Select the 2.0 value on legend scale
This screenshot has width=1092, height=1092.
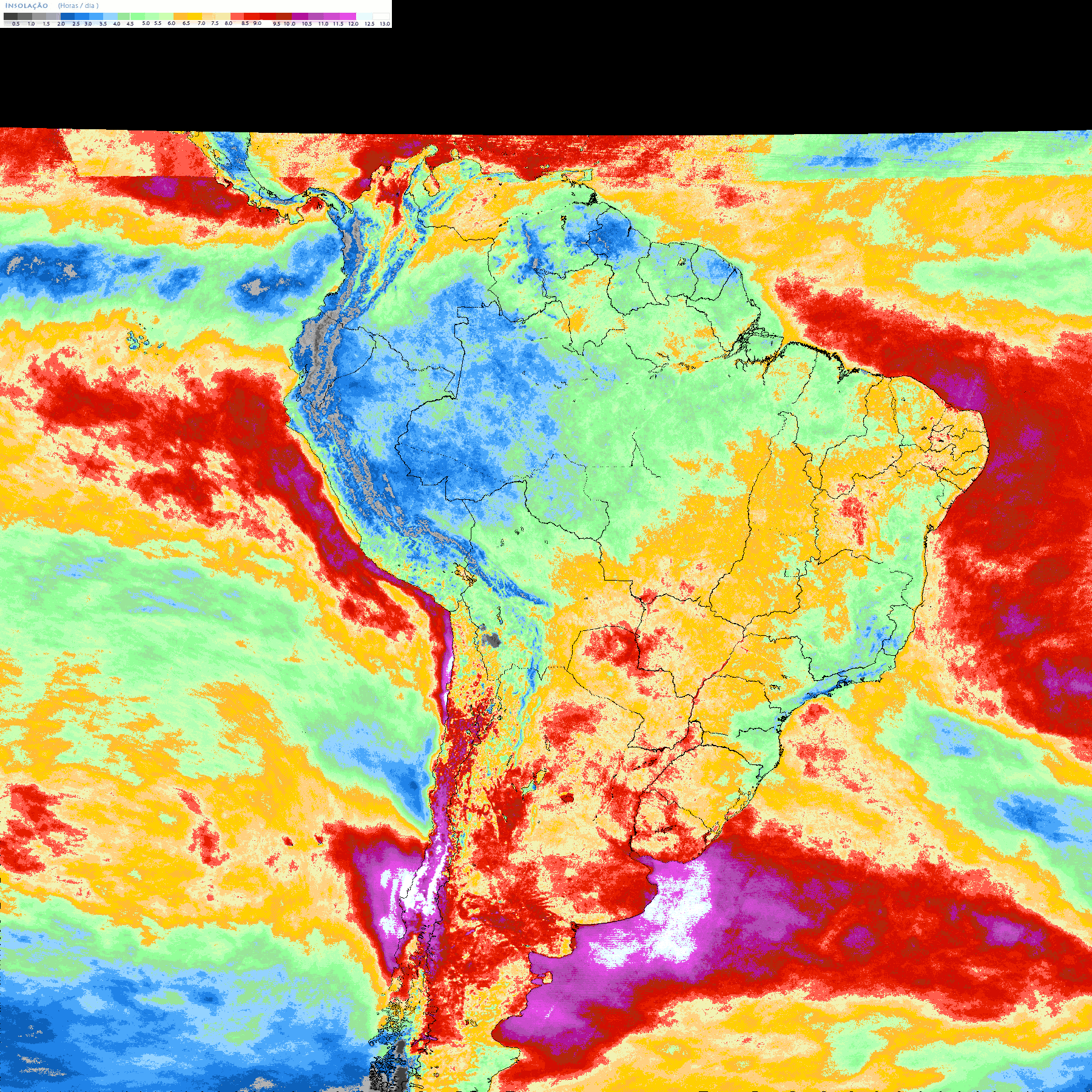61,24
